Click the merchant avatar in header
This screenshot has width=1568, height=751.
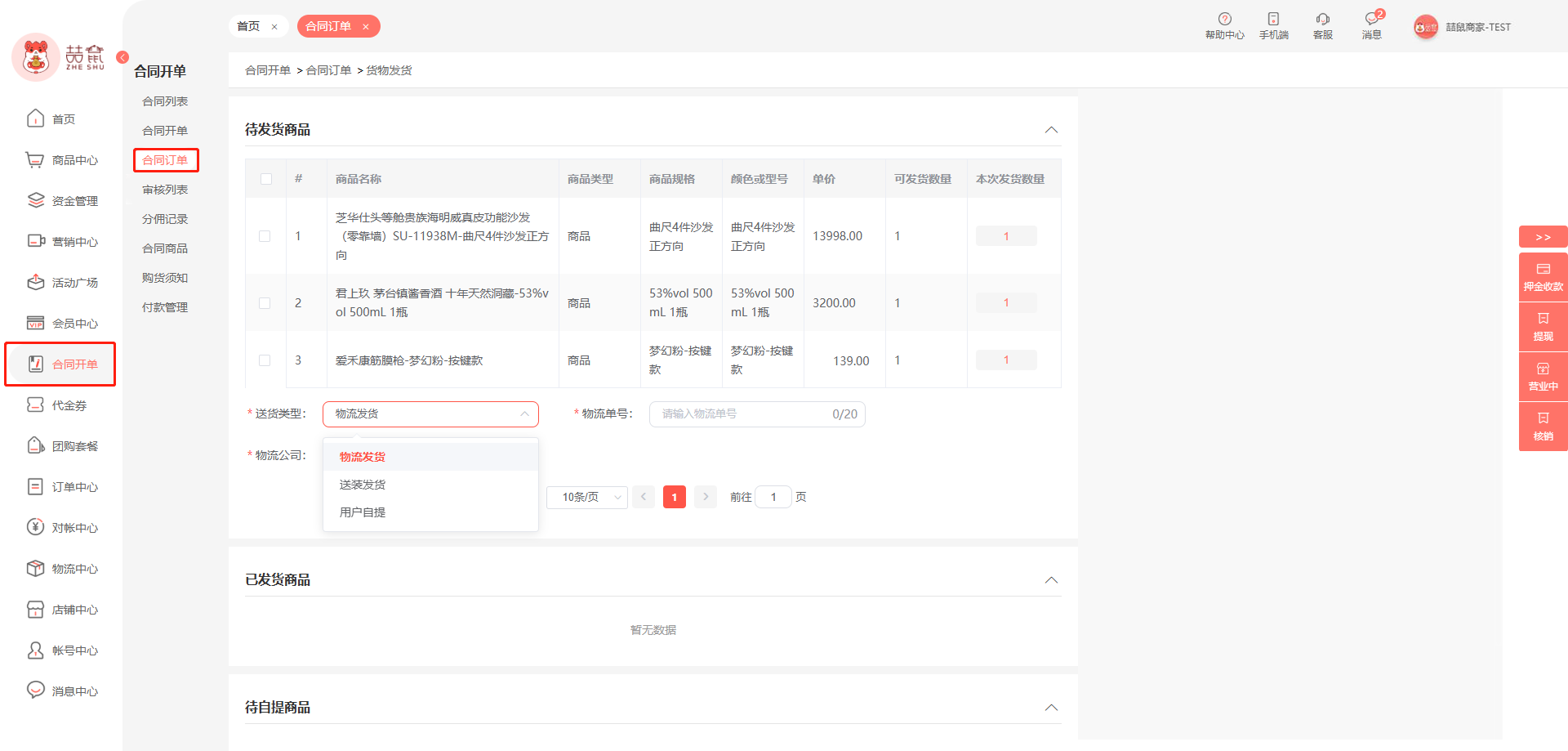click(x=1426, y=27)
